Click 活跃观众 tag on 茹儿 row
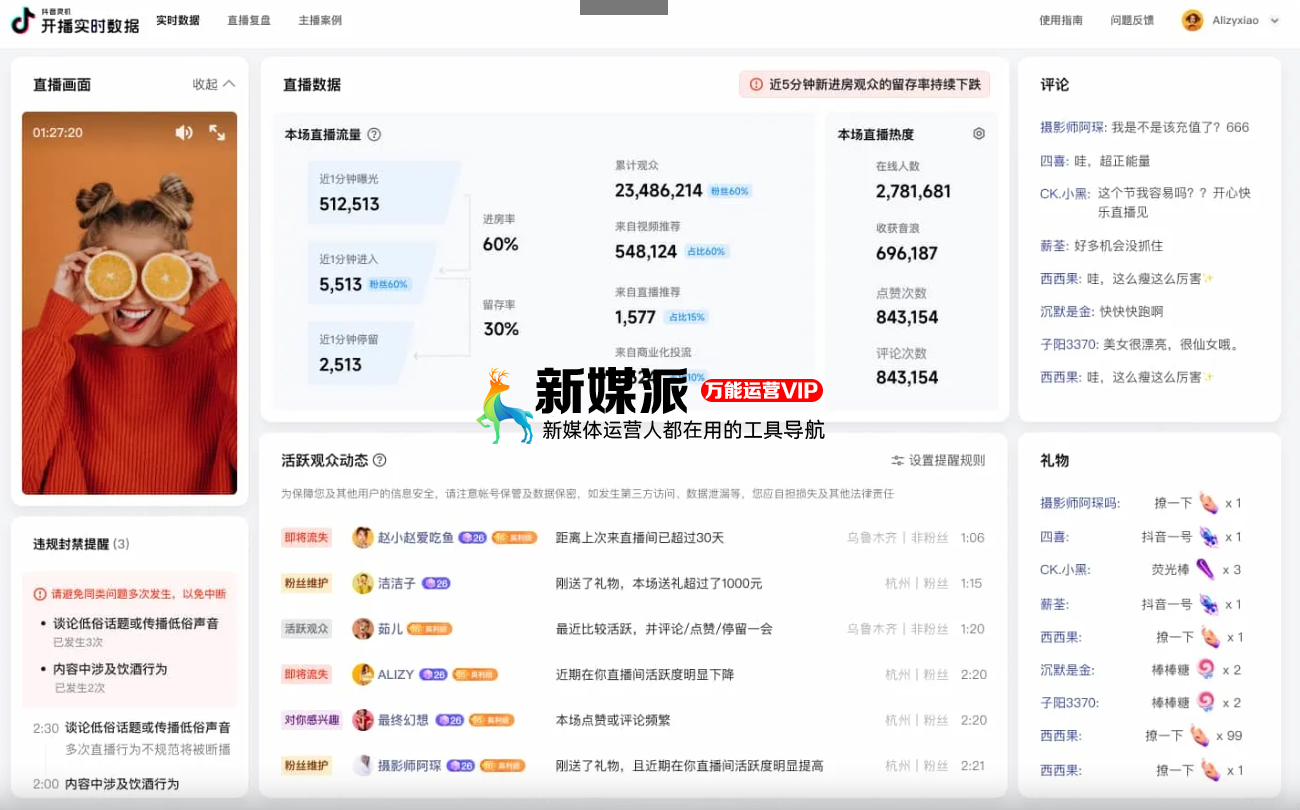The image size is (1300, 810). point(306,629)
